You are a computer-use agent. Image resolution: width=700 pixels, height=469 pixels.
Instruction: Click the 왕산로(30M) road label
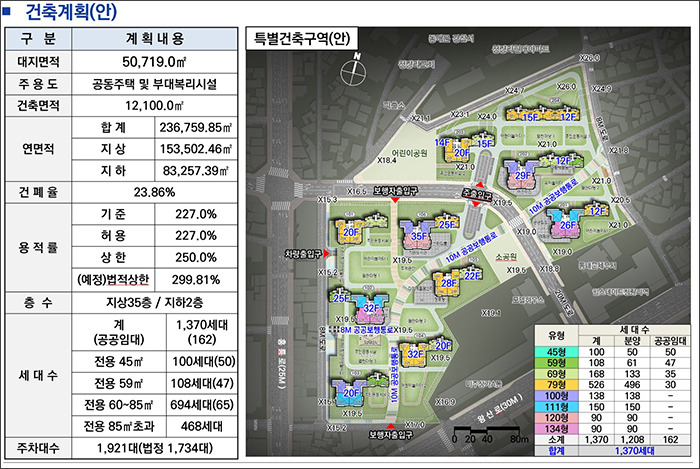point(499,409)
